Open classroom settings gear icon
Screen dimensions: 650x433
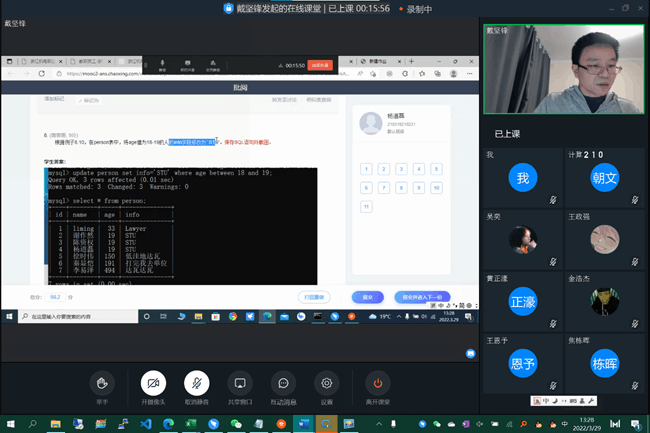click(325, 383)
